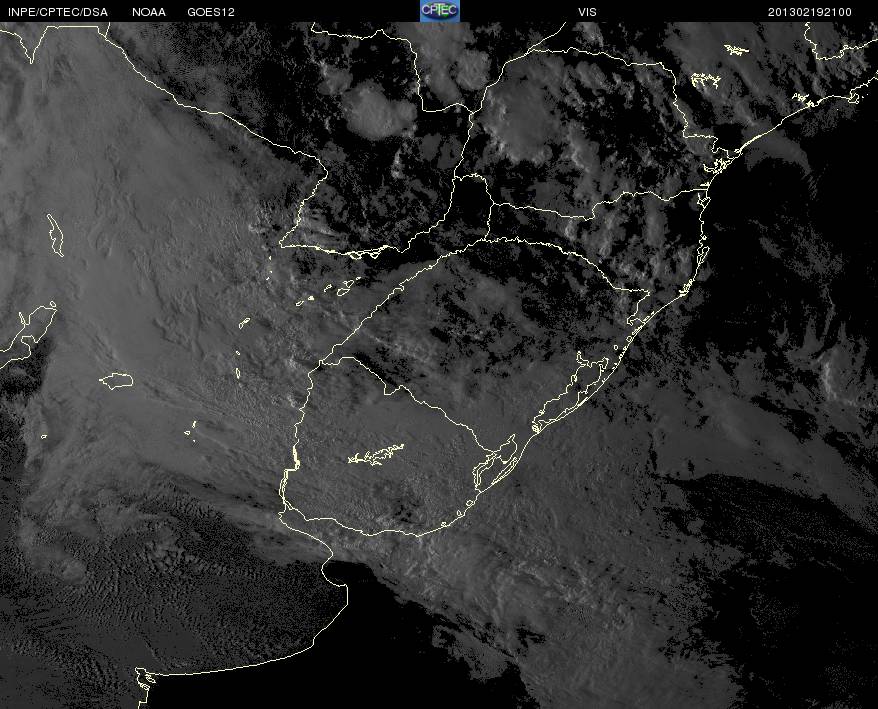The width and height of the screenshot is (878, 709).
Task: Click the INPE/CPTEC/DSA header text
Action: click(x=58, y=12)
